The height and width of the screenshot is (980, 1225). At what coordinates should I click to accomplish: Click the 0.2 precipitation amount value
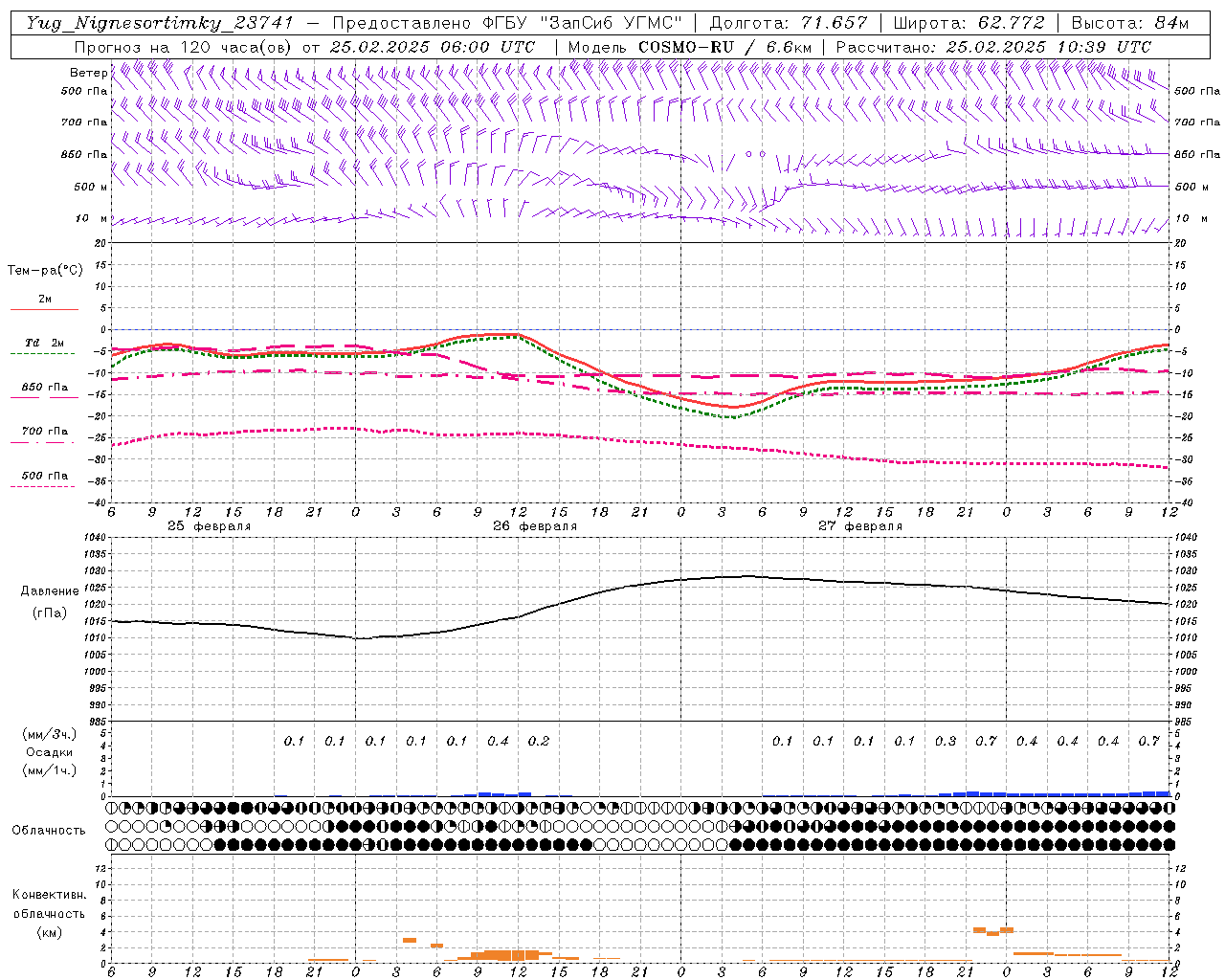coord(539,741)
